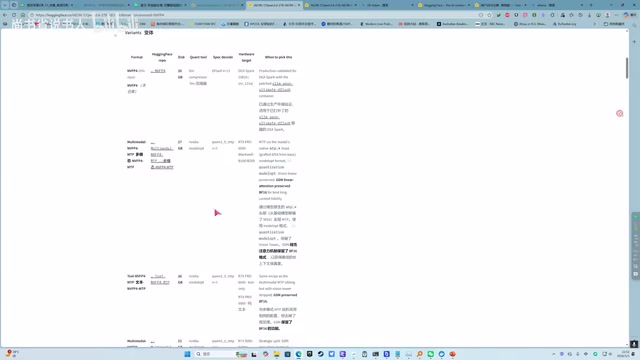
Task: Show hidden system tray icons
Action: (x=553, y=354)
